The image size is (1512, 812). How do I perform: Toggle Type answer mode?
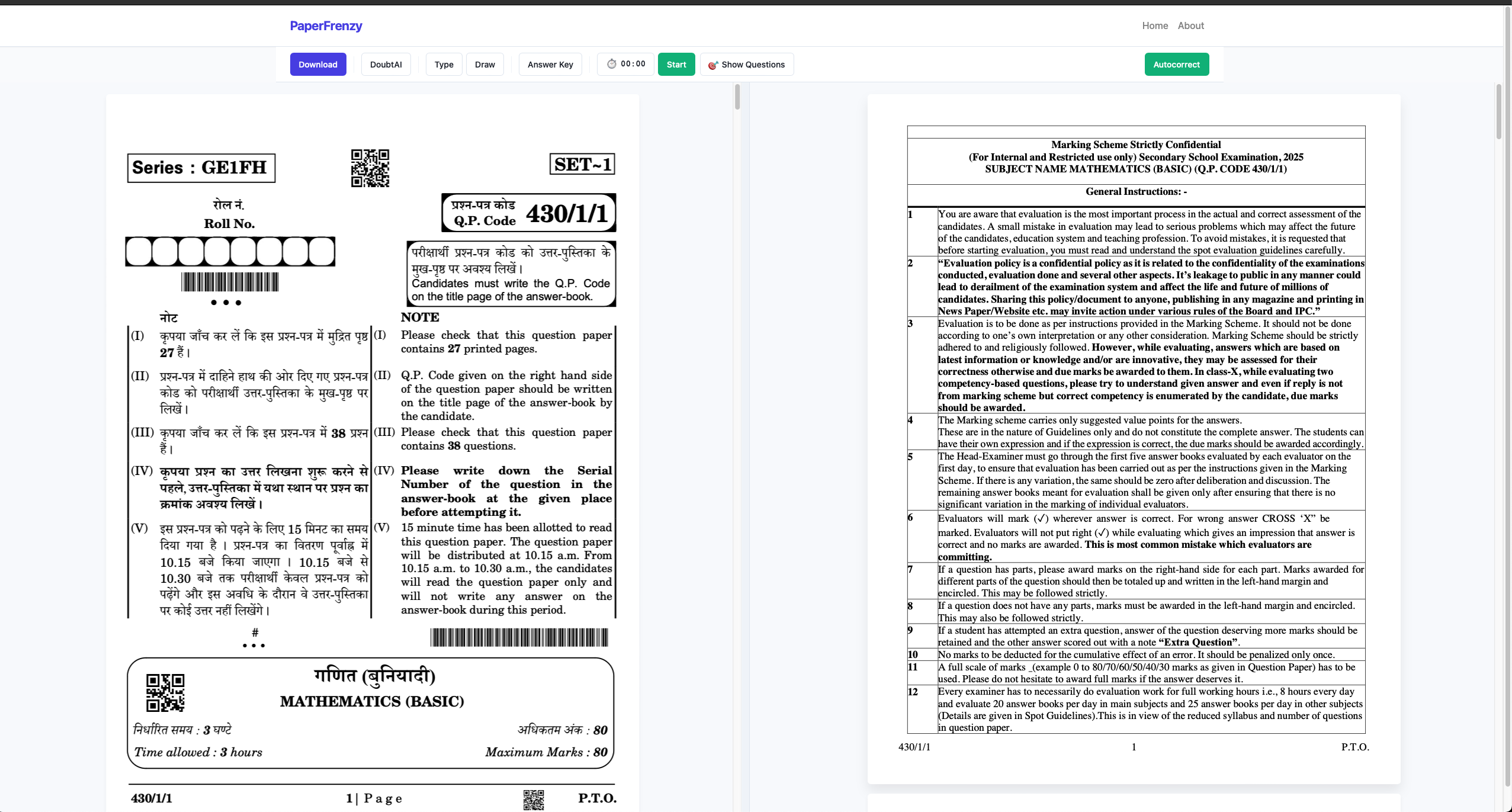[444, 65]
